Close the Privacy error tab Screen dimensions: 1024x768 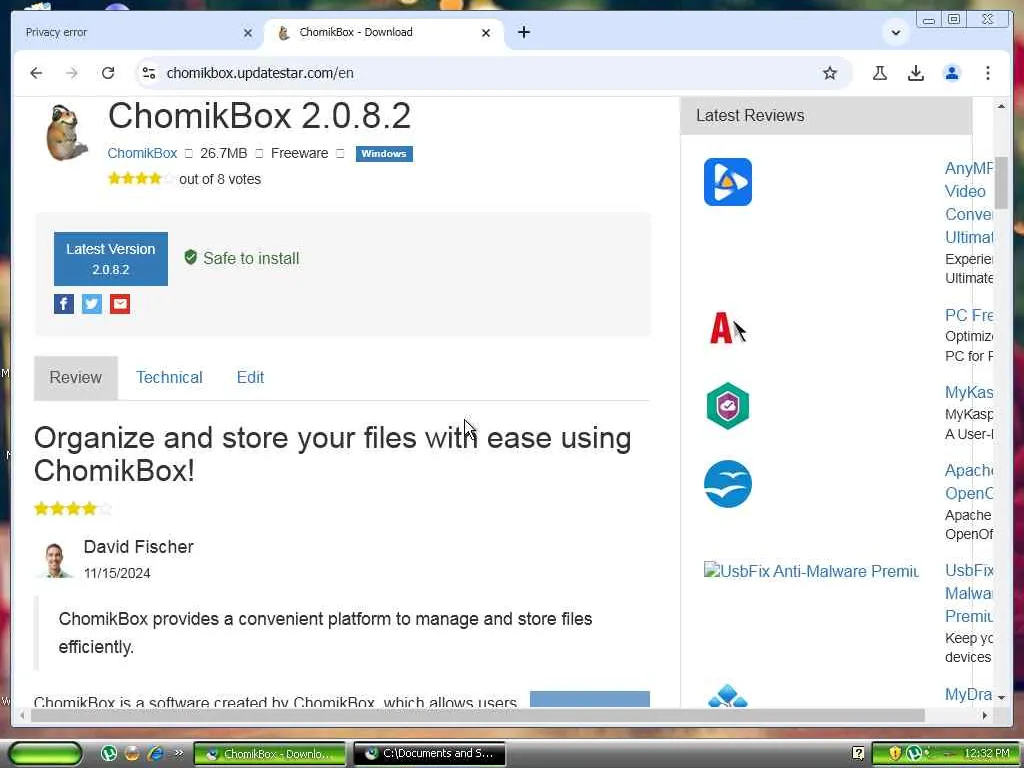248,33
